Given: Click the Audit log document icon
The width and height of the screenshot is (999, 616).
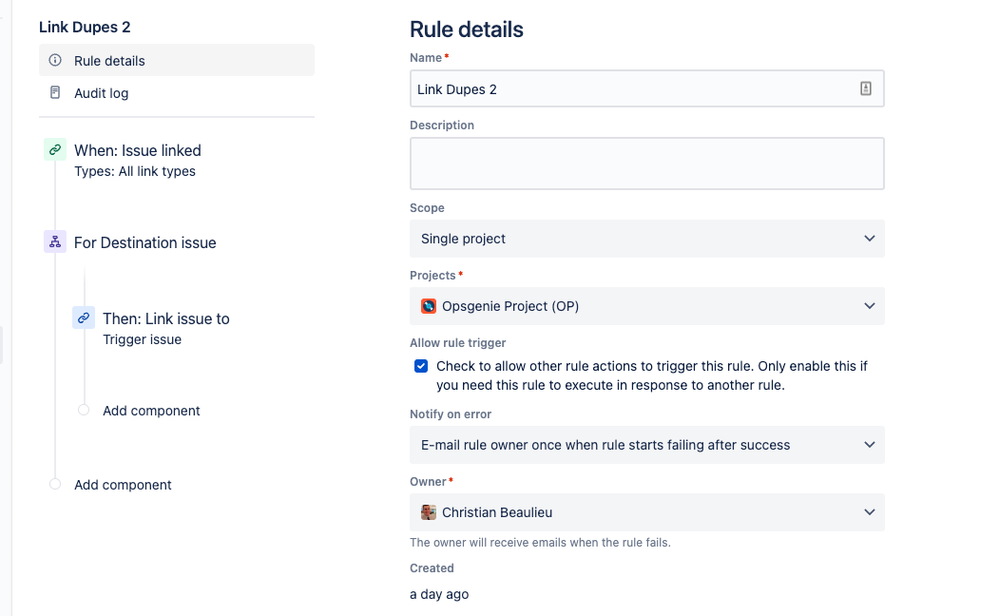Looking at the screenshot, I should [55, 93].
